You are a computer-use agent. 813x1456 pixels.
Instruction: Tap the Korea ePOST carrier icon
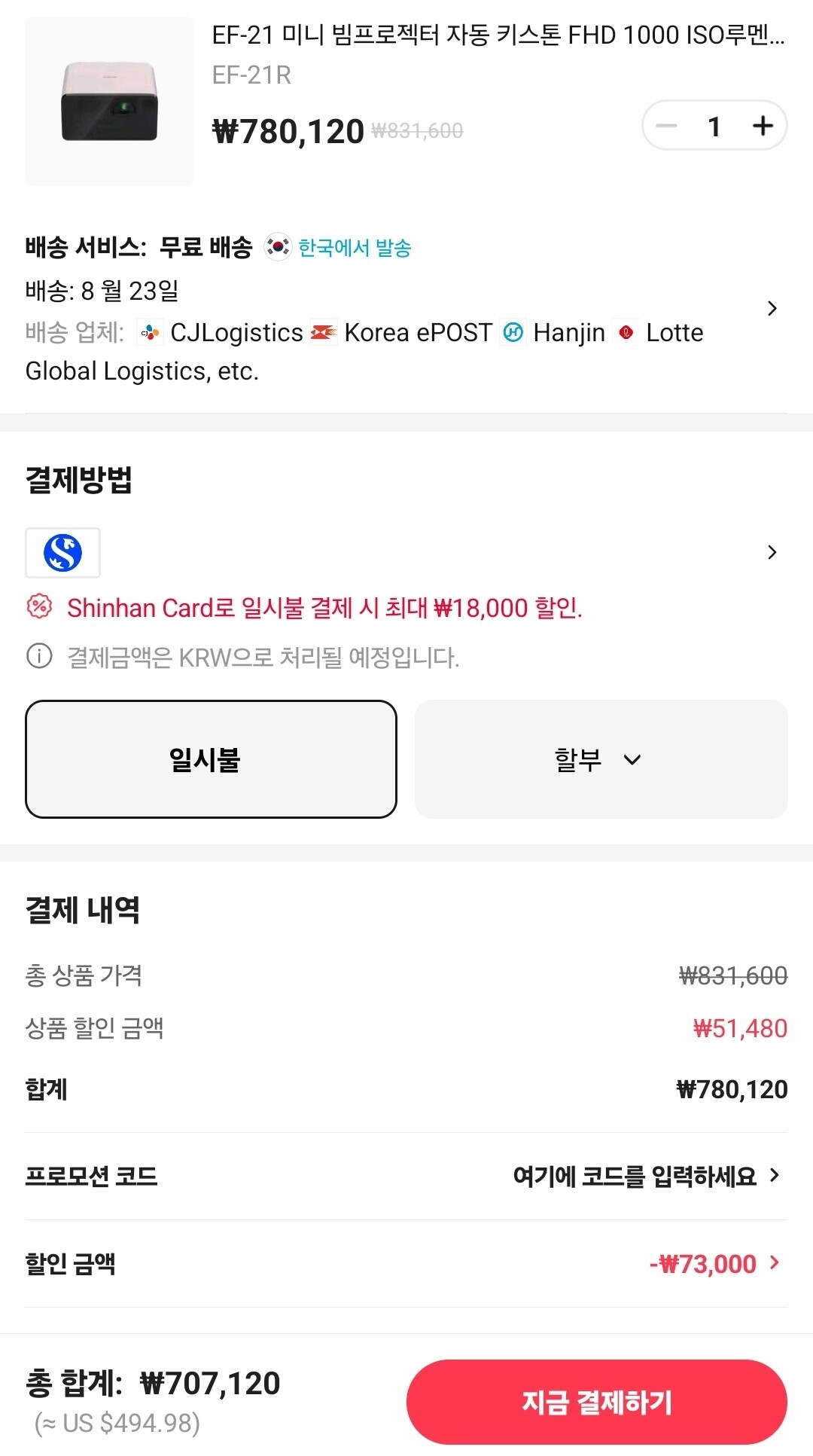(x=324, y=332)
